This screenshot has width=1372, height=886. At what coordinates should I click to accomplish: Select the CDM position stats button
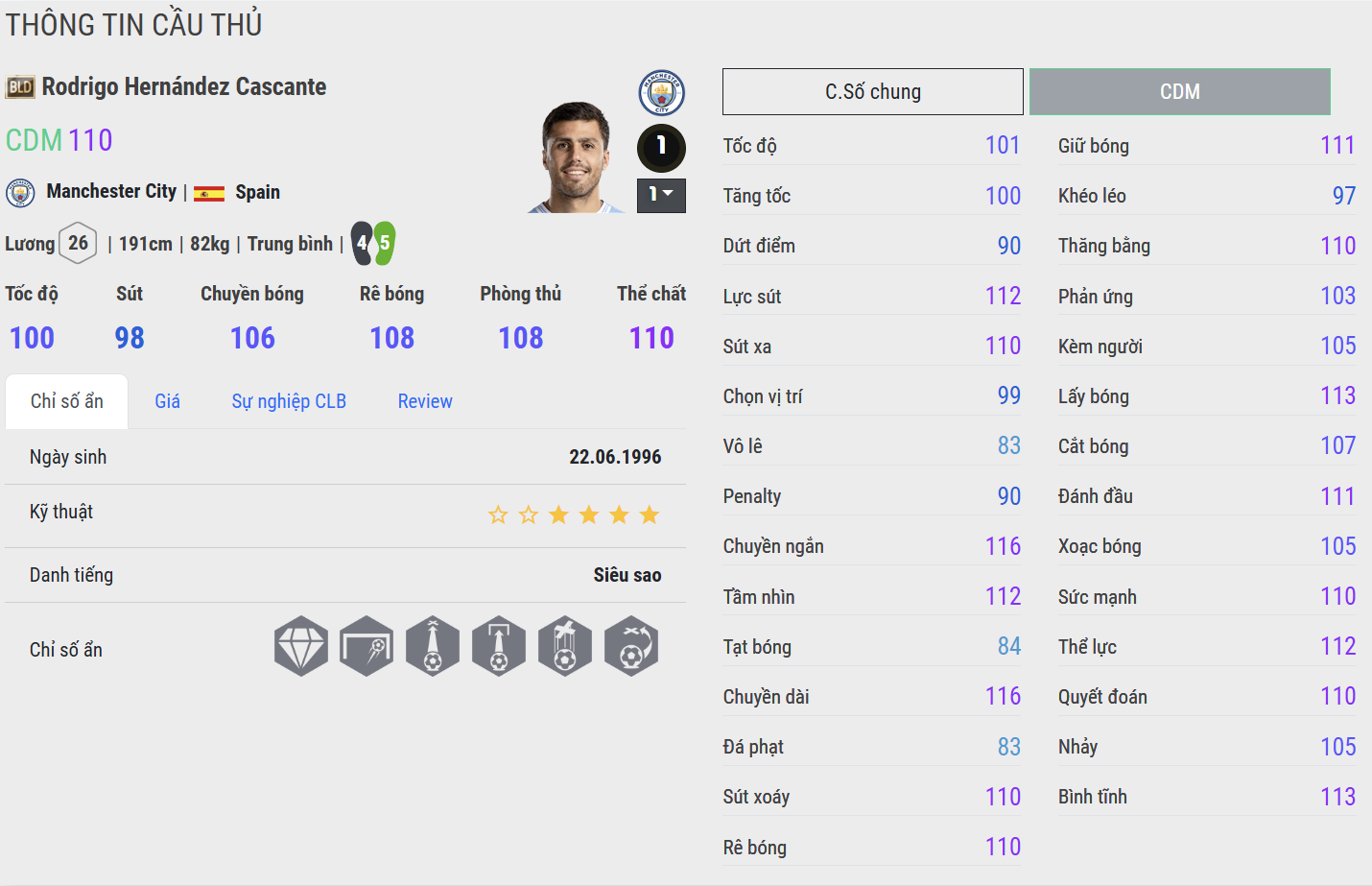pos(1180,92)
